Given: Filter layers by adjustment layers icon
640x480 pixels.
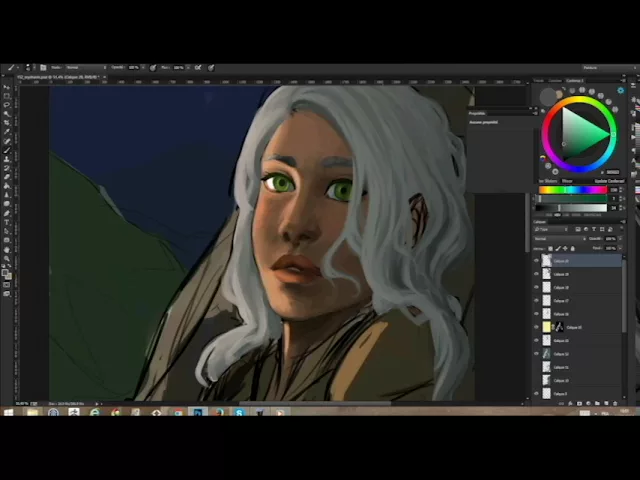Looking at the screenshot, I should (586, 229).
